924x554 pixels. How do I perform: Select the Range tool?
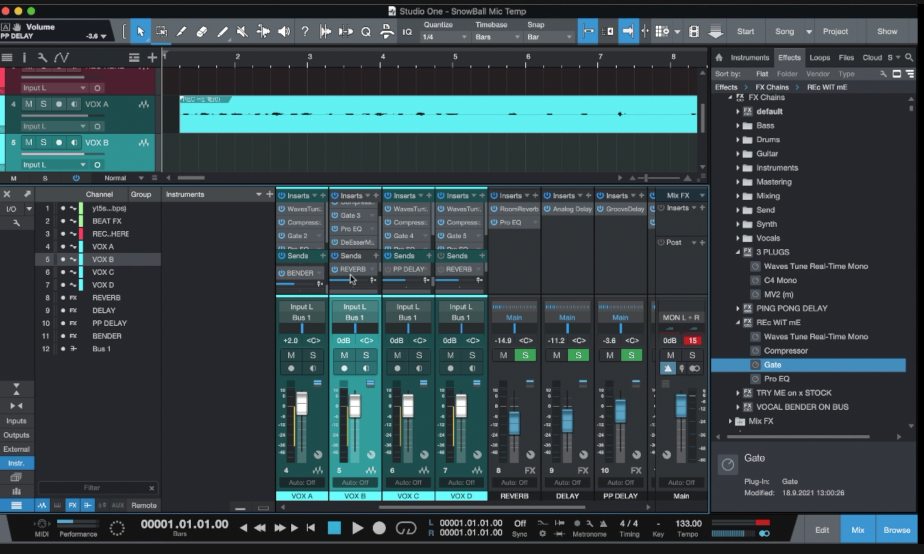point(161,31)
